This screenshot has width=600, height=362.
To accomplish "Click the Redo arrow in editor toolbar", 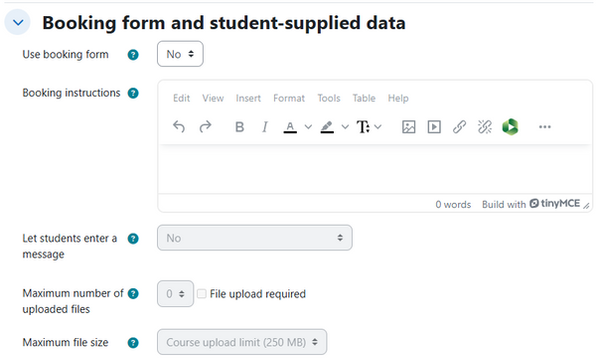I will [x=205, y=127].
